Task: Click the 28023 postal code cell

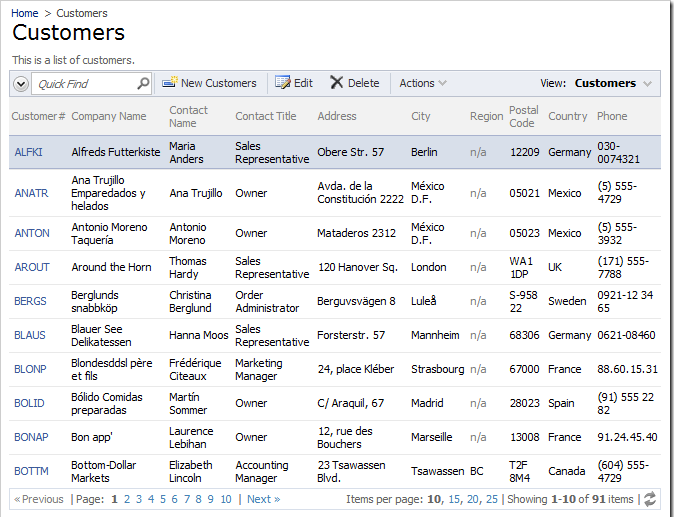Action: click(x=524, y=403)
